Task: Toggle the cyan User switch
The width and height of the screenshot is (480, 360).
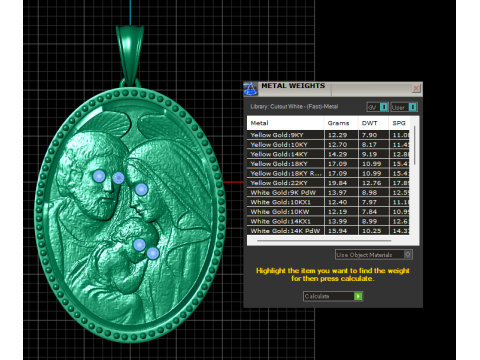Action: coord(413,107)
